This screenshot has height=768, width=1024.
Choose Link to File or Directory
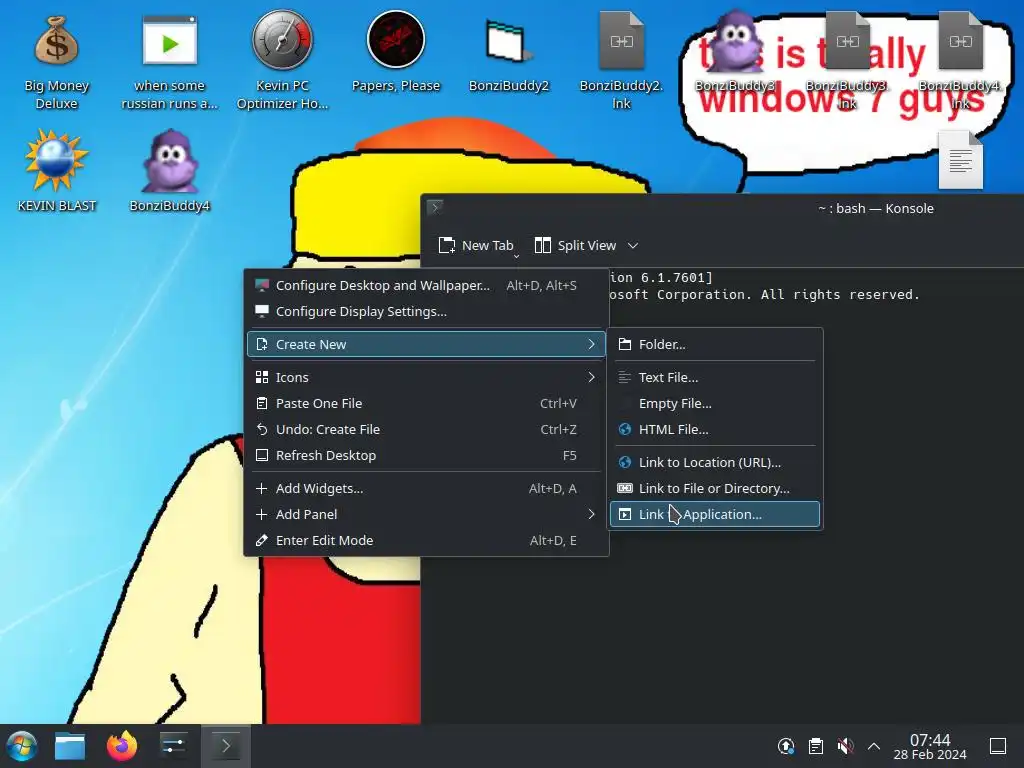pos(715,488)
